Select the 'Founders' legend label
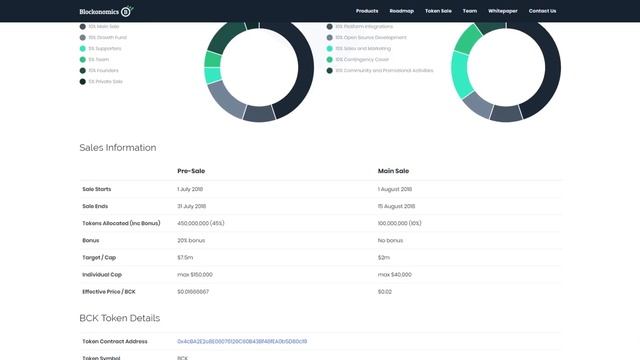Viewport: 640px width, 360px height. (103, 71)
